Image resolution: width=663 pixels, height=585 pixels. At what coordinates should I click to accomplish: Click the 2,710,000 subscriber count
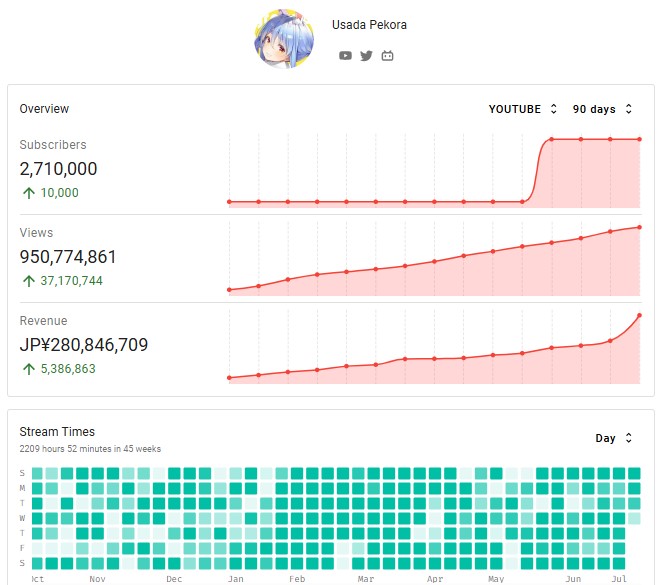pos(58,169)
